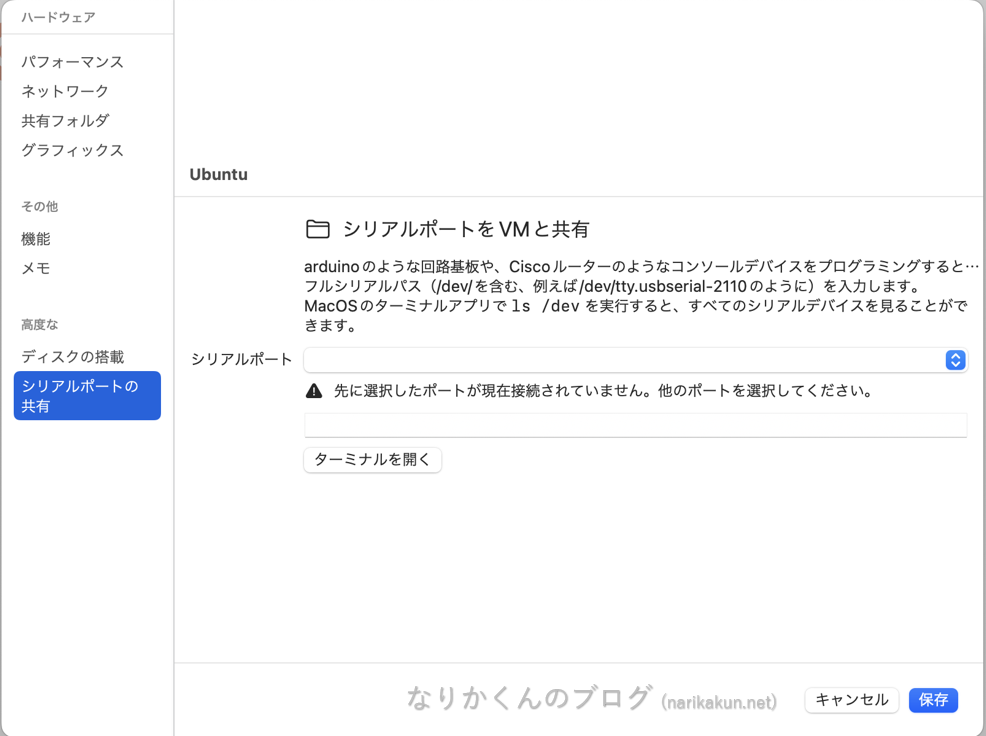986x736 pixels.
Task: Click the シリアルポートをVMと共有 heading
Action: [466, 229]
